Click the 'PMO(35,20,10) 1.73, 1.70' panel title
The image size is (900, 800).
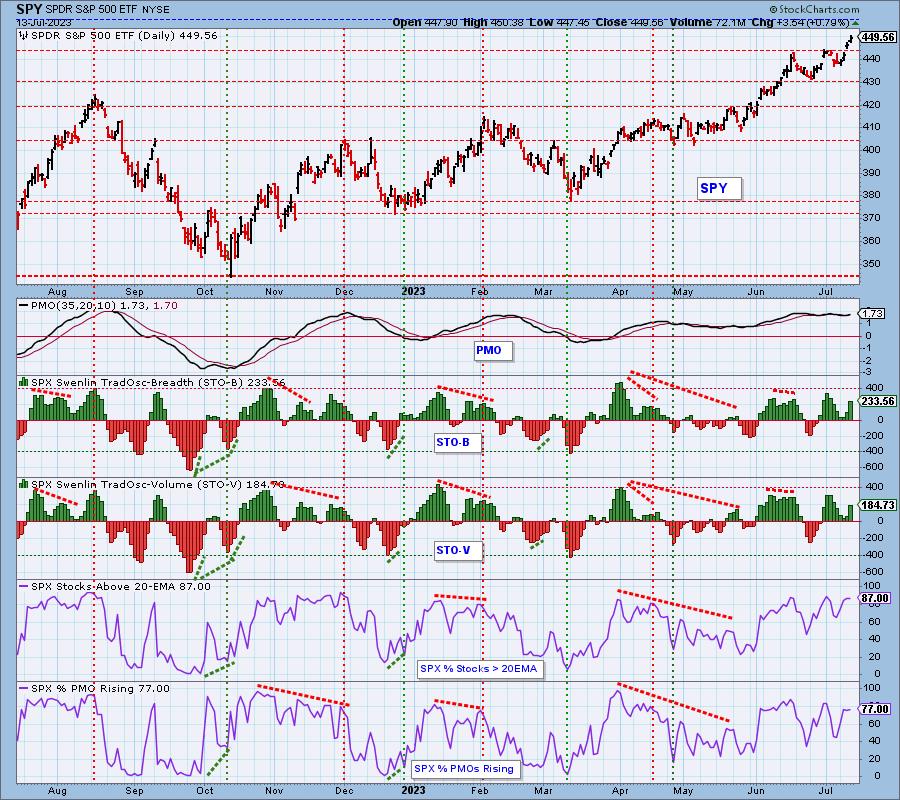pos(104,306)
